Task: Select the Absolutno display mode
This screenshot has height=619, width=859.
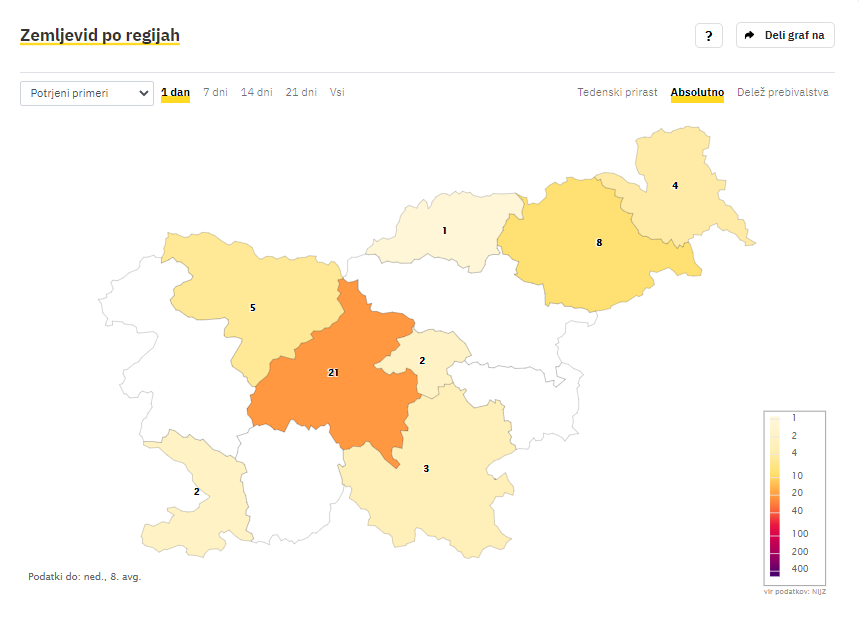Action: (x=697, y=93)
